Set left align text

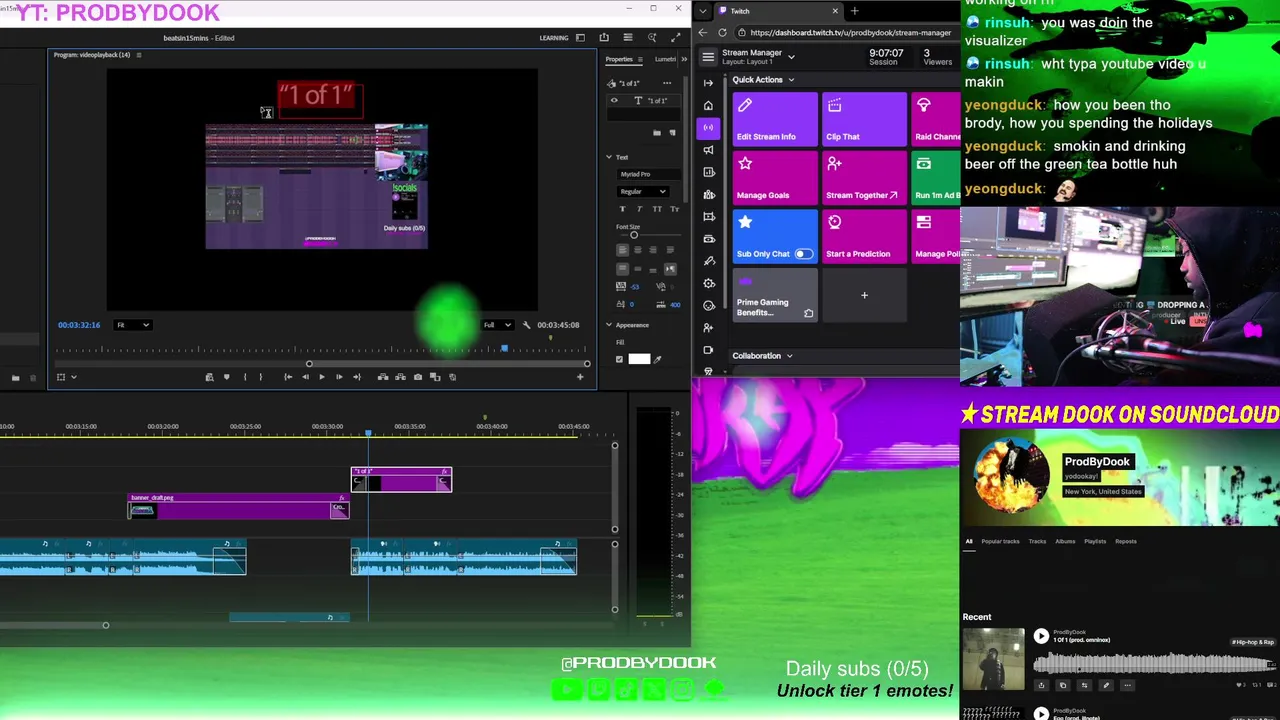click(x=622, y=250)
